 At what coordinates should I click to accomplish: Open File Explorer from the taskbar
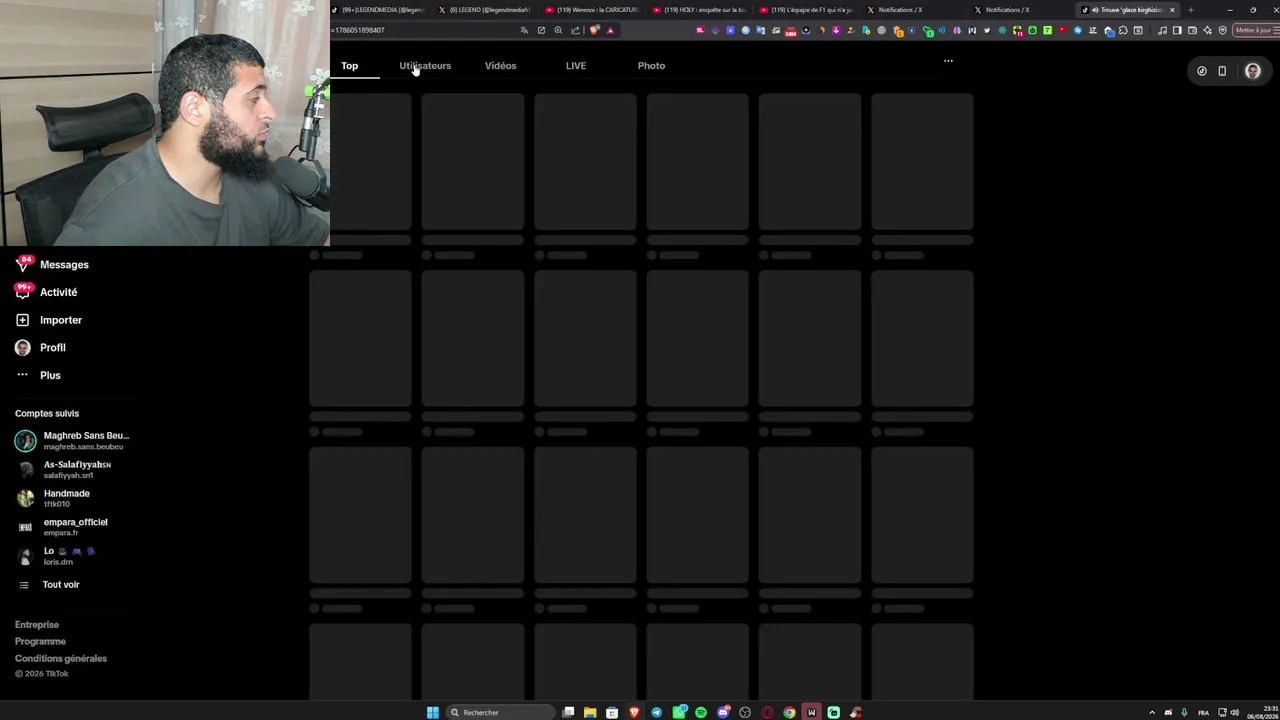coord(590,712)
